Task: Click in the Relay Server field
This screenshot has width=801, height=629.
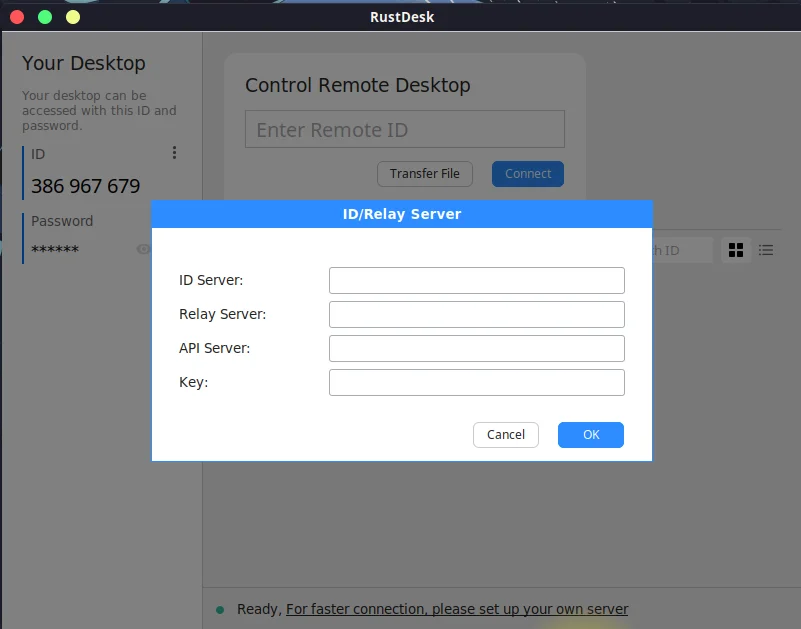Action: (477, 314)
